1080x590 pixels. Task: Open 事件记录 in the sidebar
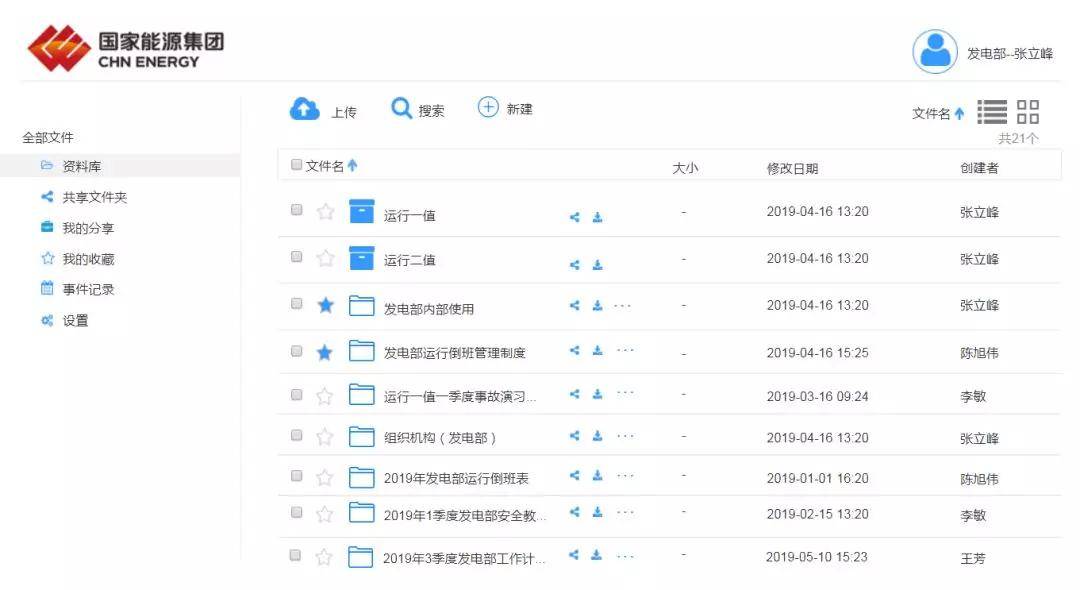coord(68,289)
